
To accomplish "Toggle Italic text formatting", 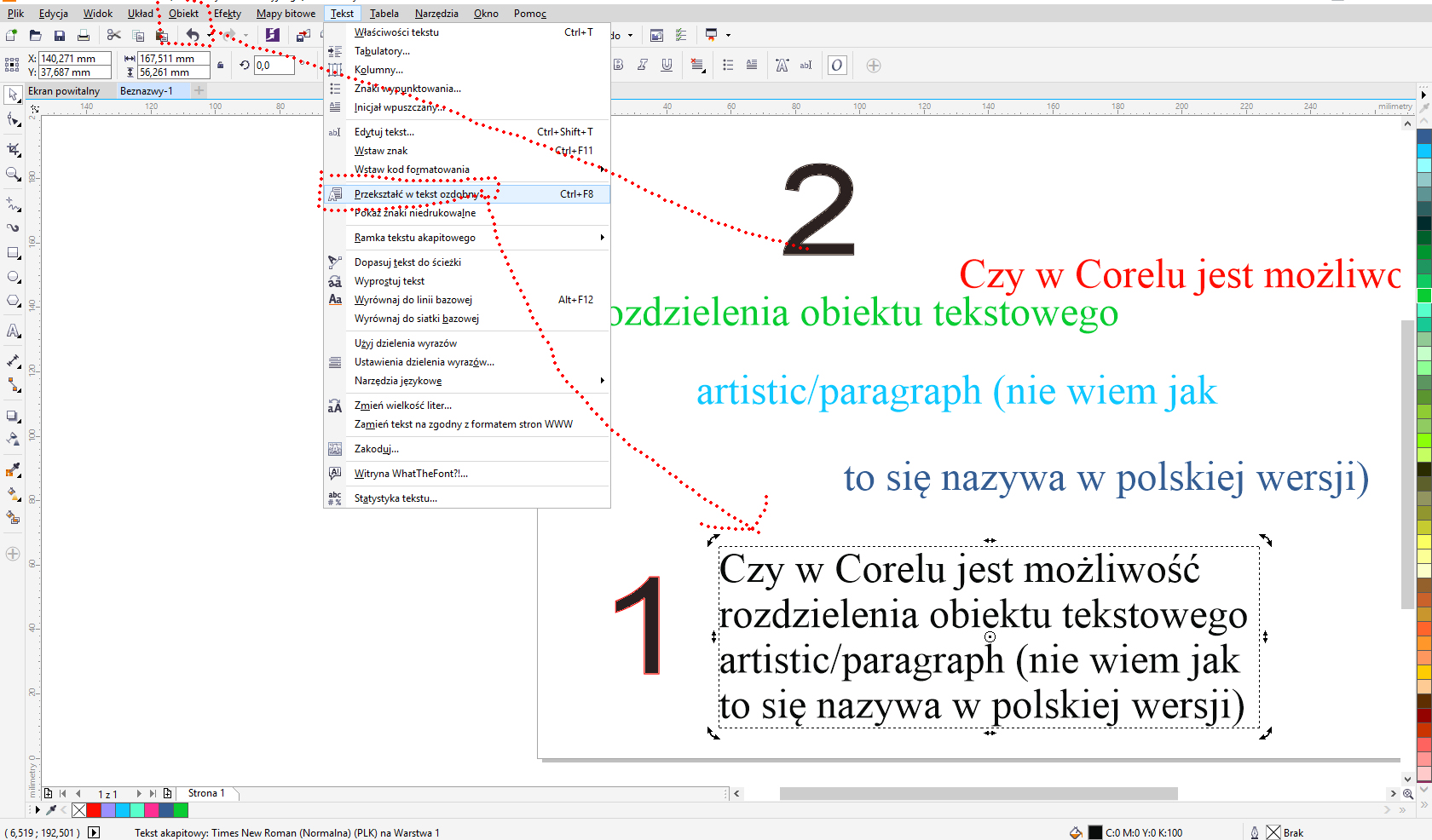I will click(643, 66).
